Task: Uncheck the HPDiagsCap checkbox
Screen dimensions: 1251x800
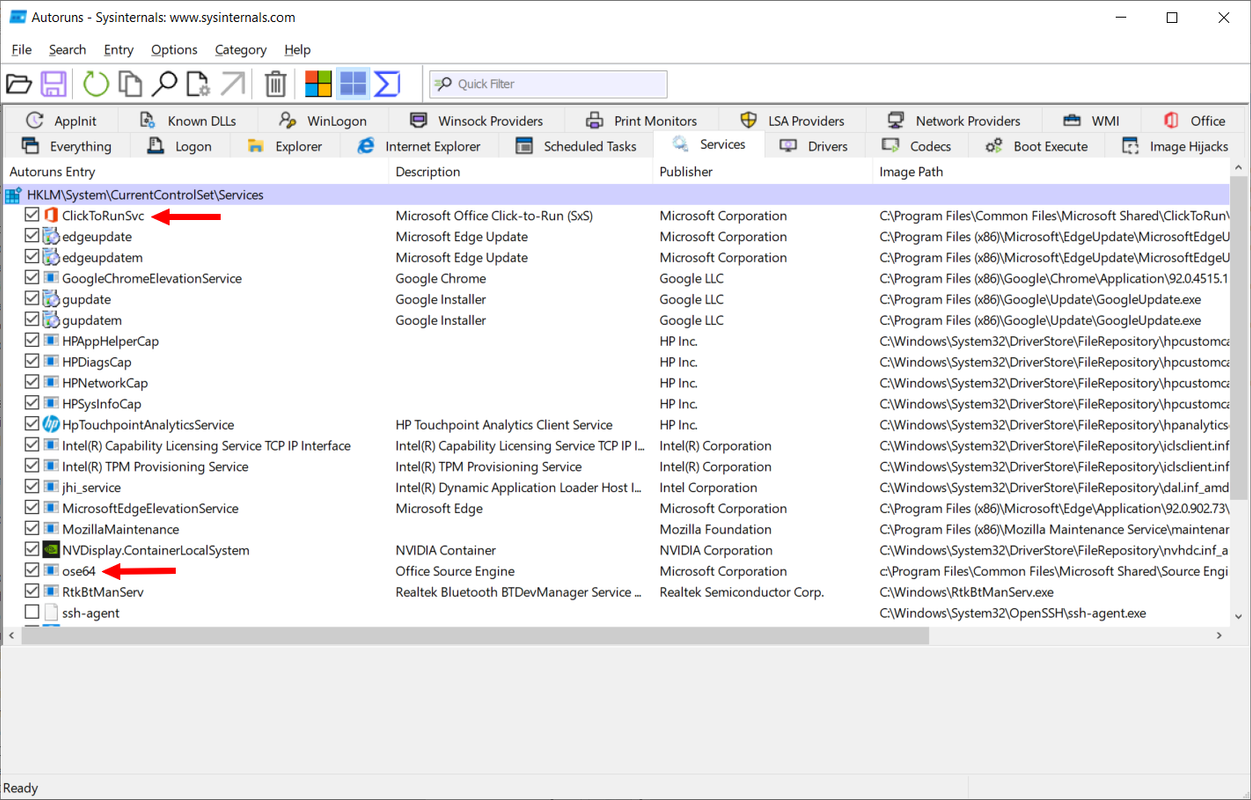Action: [32, 362]
